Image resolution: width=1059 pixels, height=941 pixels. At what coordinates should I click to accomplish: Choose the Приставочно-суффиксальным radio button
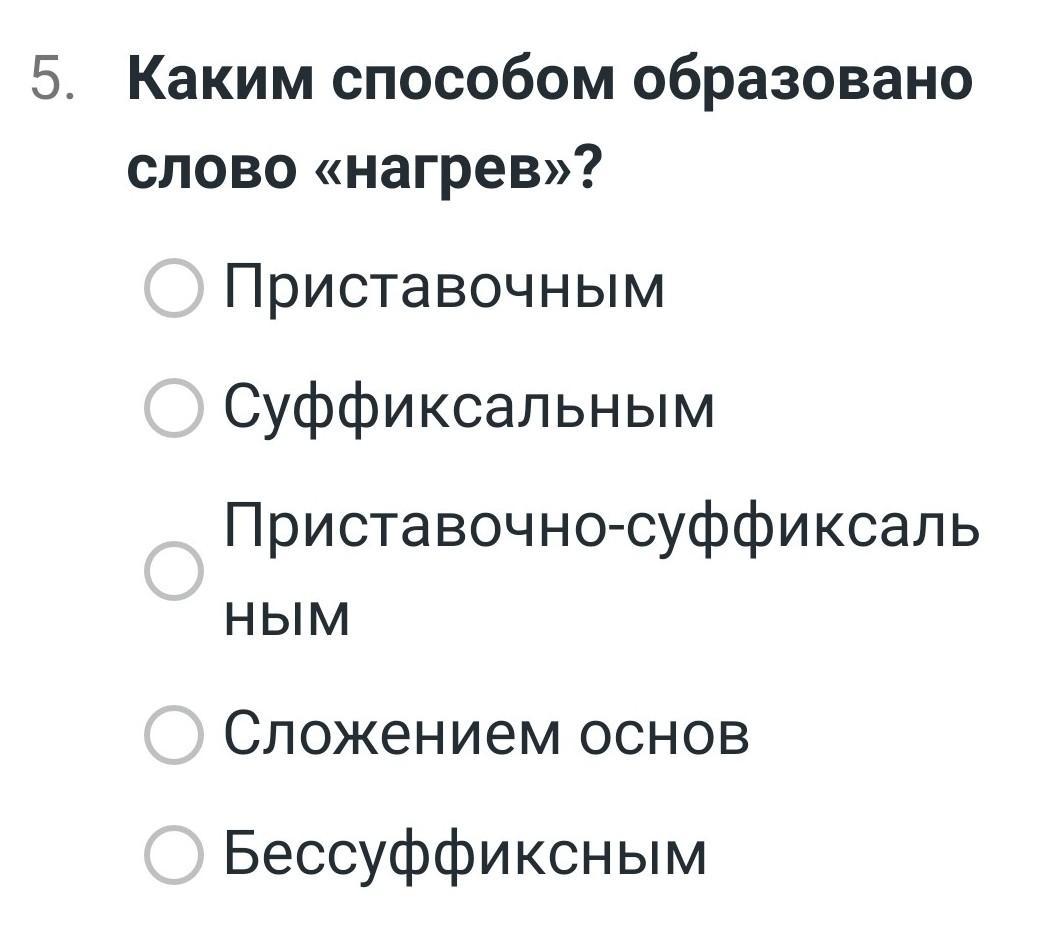point(174,571)
